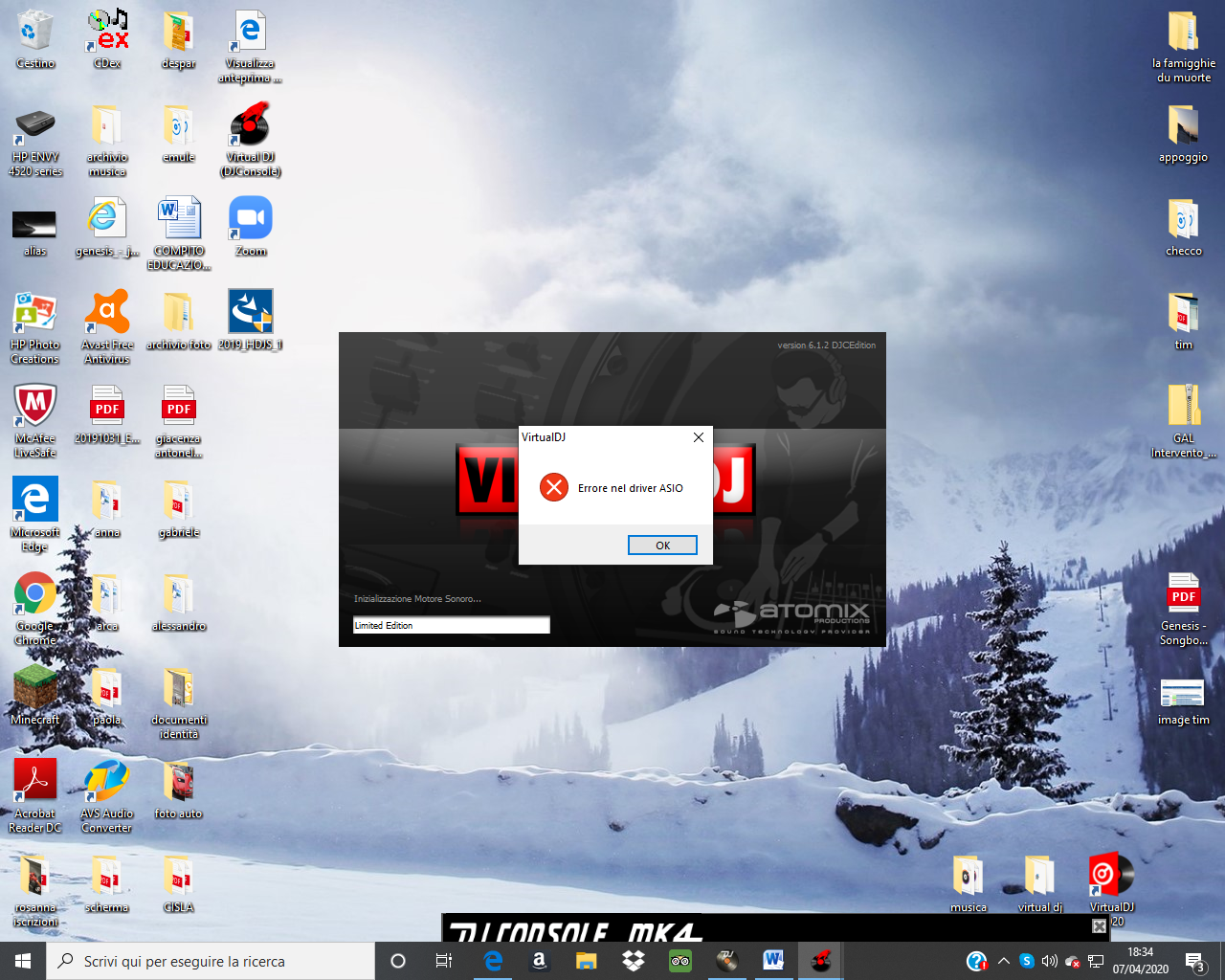Viewport: 1225px width, 980px height.
Task: Launch Zoom from the desktop
Action: 251,228
